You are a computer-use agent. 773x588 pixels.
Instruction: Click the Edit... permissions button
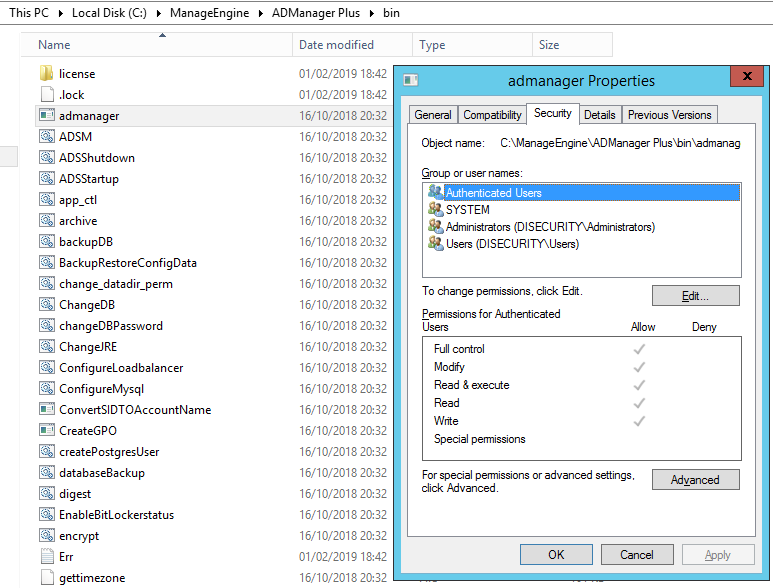pyautogui.click(x=695, y=296)
